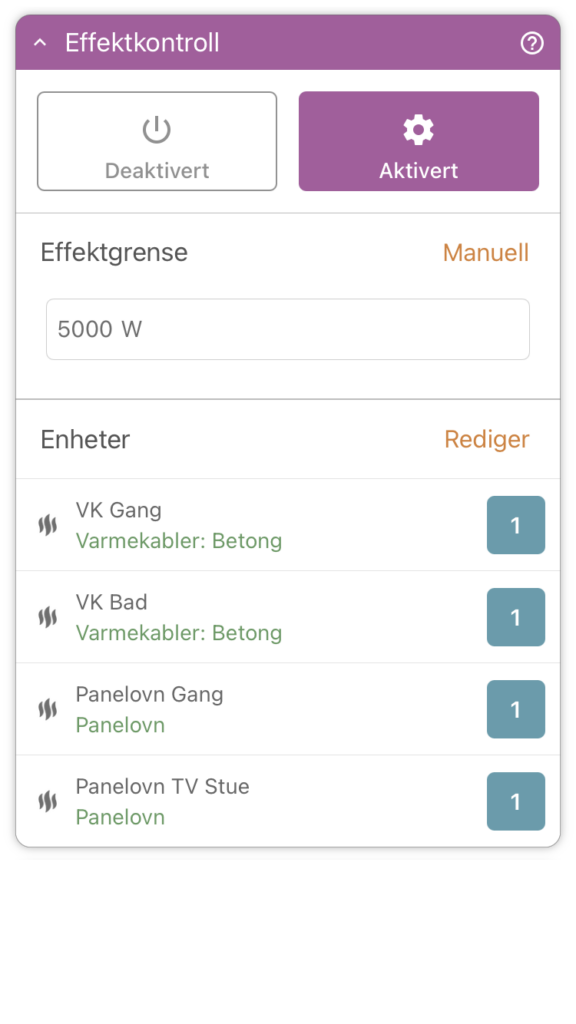This screenshot has height=1024, width=576.
Task: Click Rediger to edit units
Action: click(487, 439)
